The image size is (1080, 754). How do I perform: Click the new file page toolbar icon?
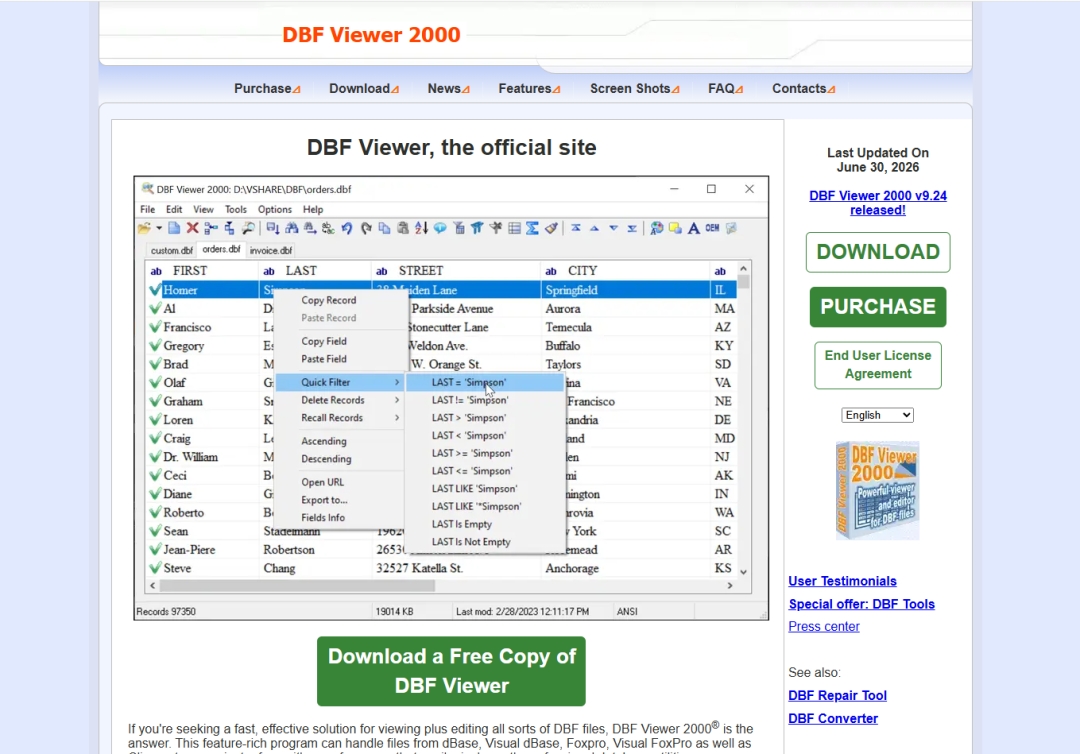[174, 228]
